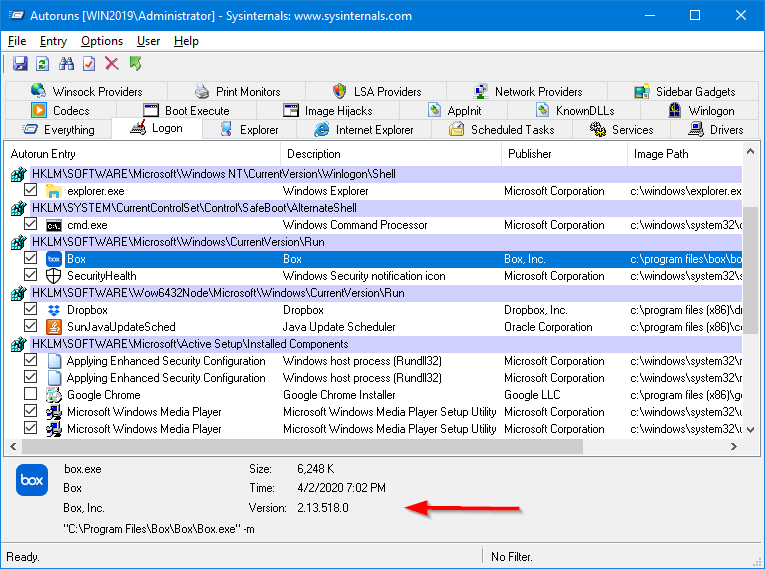Switch to the Services tab

click(x=621, y=130)
